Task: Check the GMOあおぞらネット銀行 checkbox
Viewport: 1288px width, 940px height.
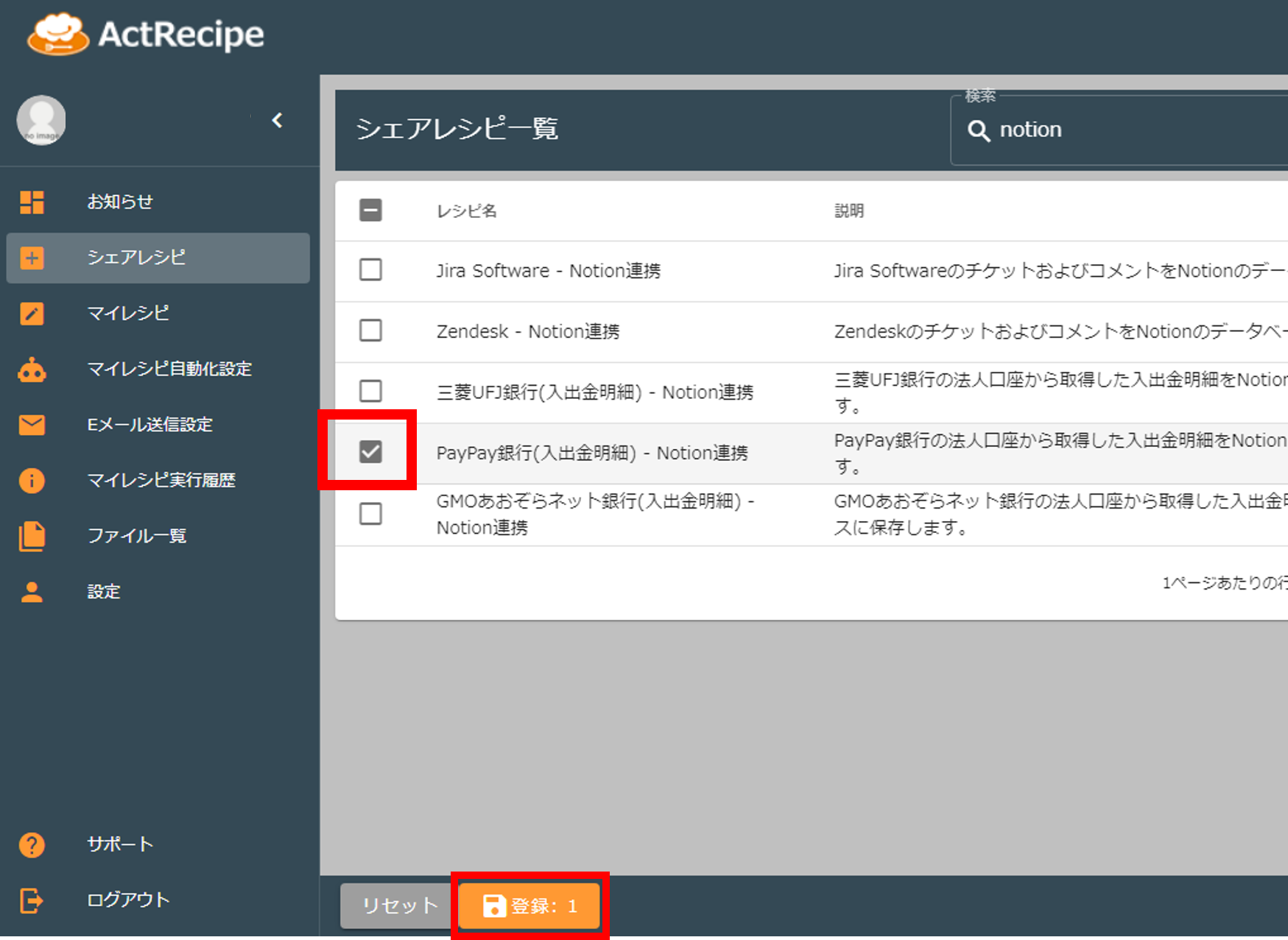Action: click(x=370, y=513)
